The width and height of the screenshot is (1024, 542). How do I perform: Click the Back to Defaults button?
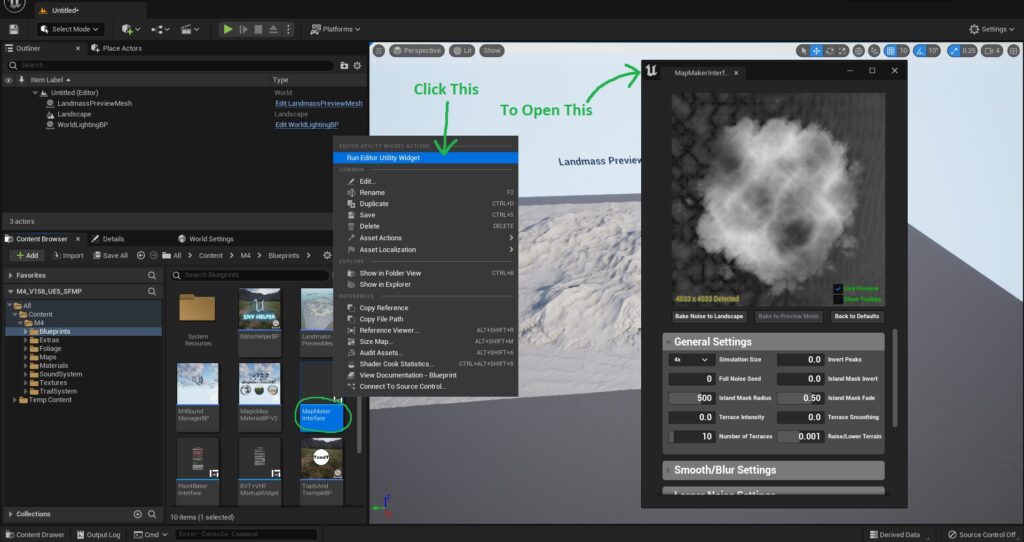(856, 316)
